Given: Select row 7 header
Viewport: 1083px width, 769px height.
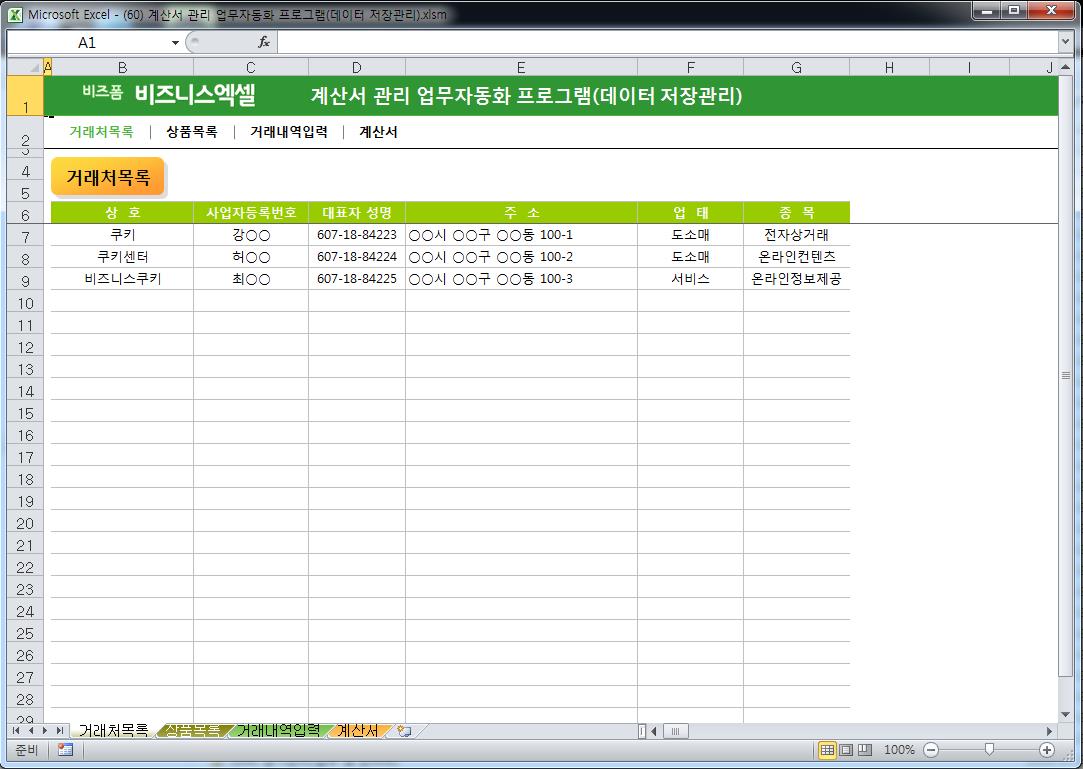Looking at the screenshot, I should pyautogui.click(x=25, y=236).
